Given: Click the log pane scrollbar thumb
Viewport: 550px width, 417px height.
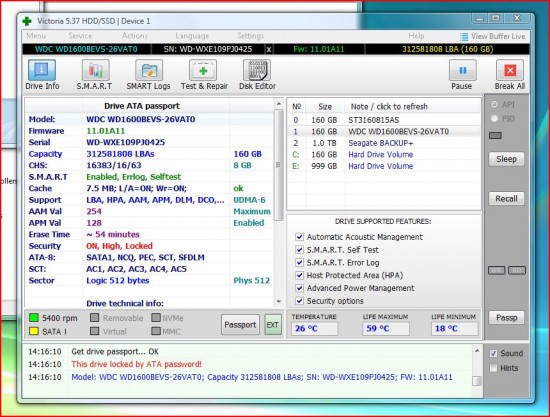Looking at the screenshot, I should pyautogui.click(x=477, y=381).
